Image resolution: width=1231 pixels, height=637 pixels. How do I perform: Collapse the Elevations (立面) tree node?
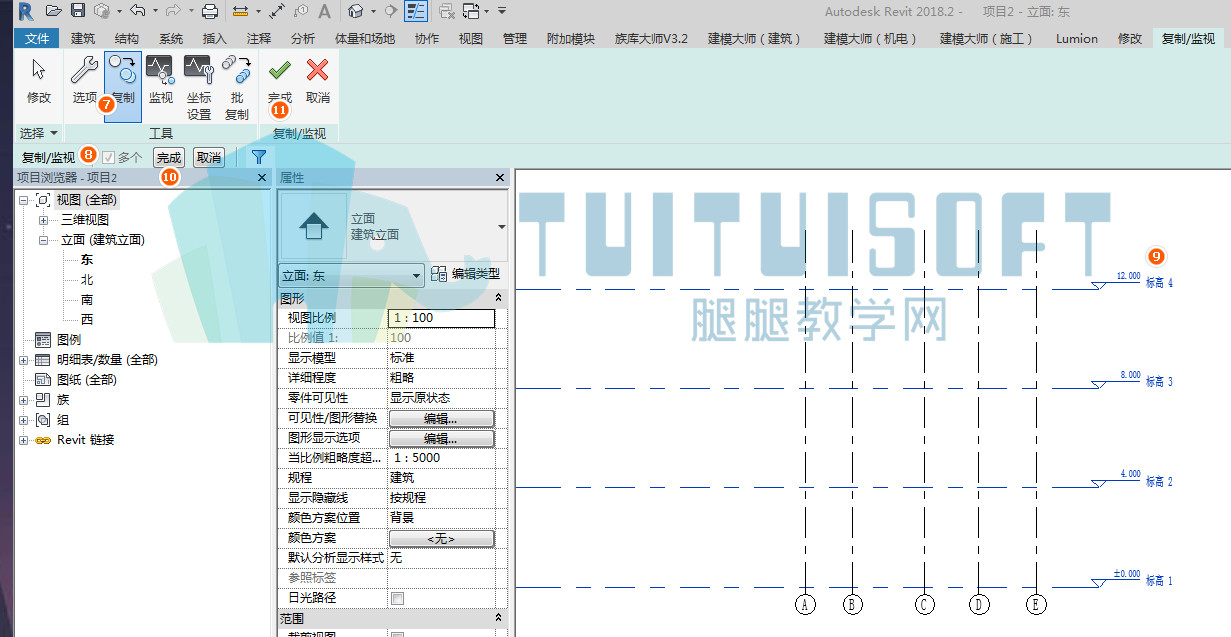pyautogui.click(x=43, y=240)
